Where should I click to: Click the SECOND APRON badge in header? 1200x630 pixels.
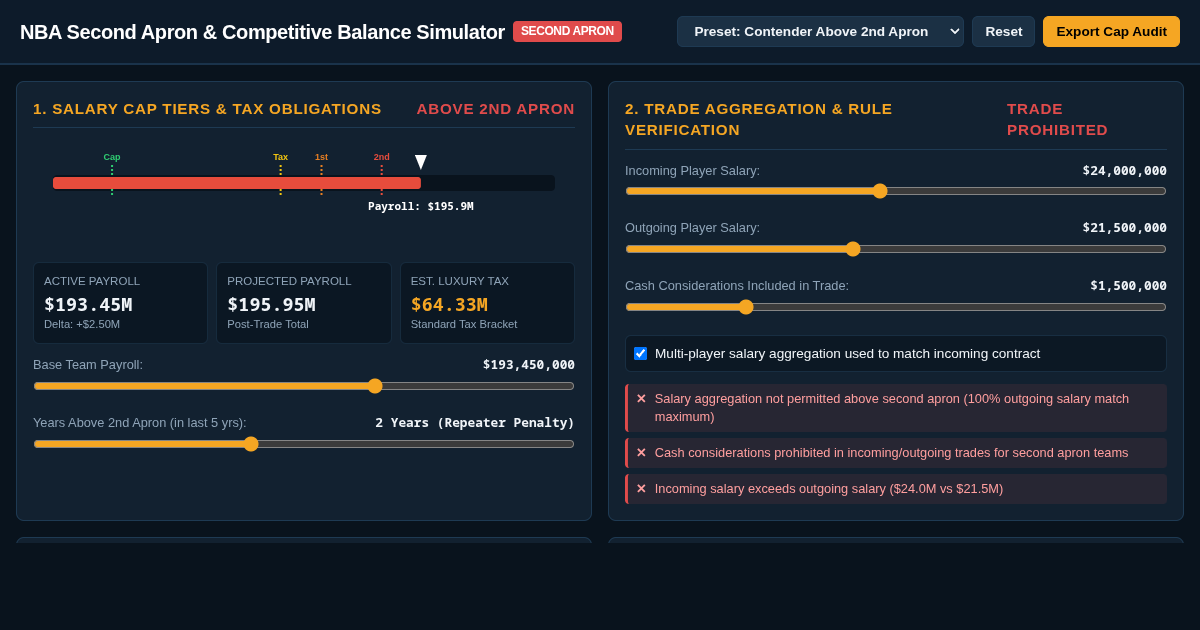tap(567, 31)
